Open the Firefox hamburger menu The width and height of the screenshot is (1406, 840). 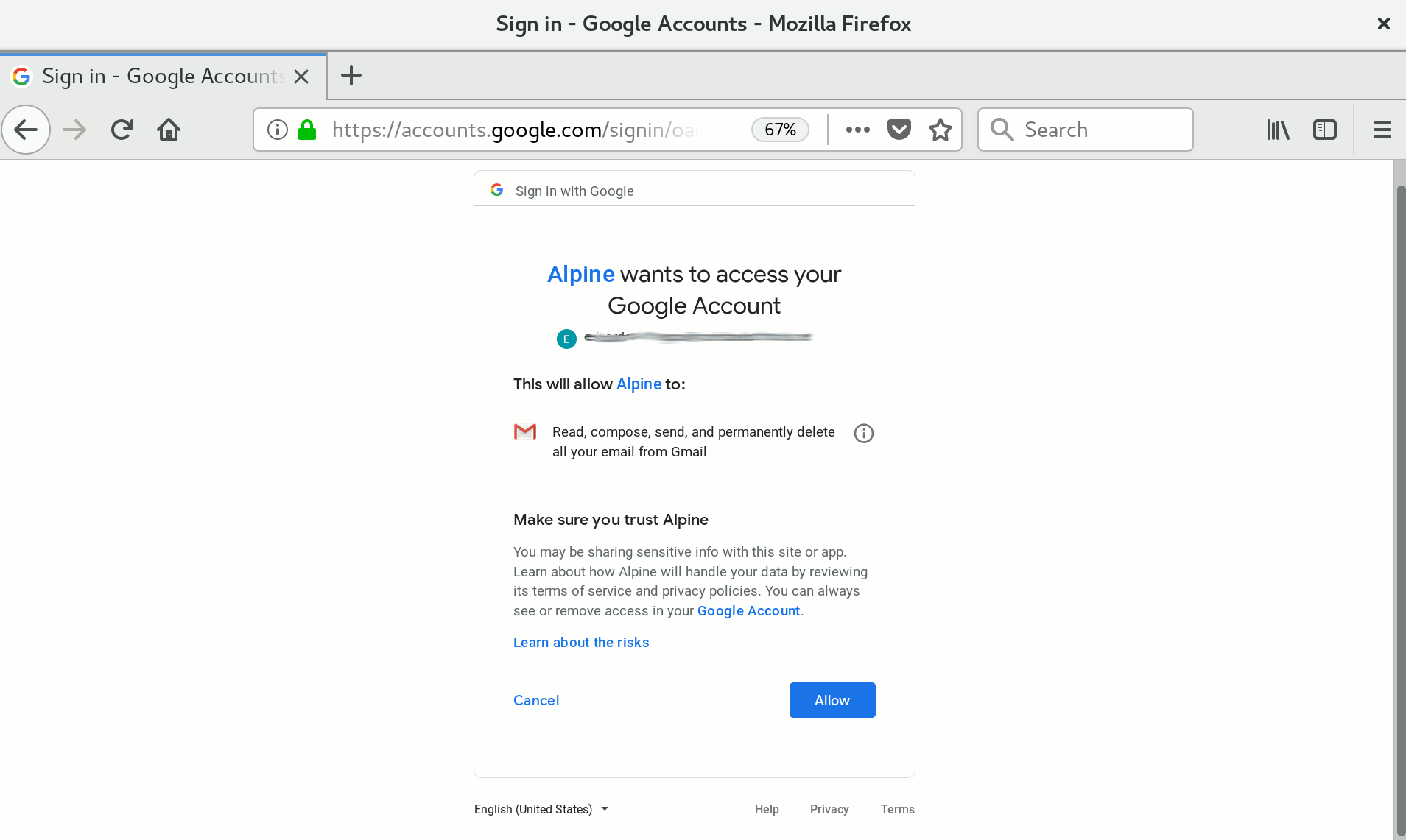pos(1382,130)
